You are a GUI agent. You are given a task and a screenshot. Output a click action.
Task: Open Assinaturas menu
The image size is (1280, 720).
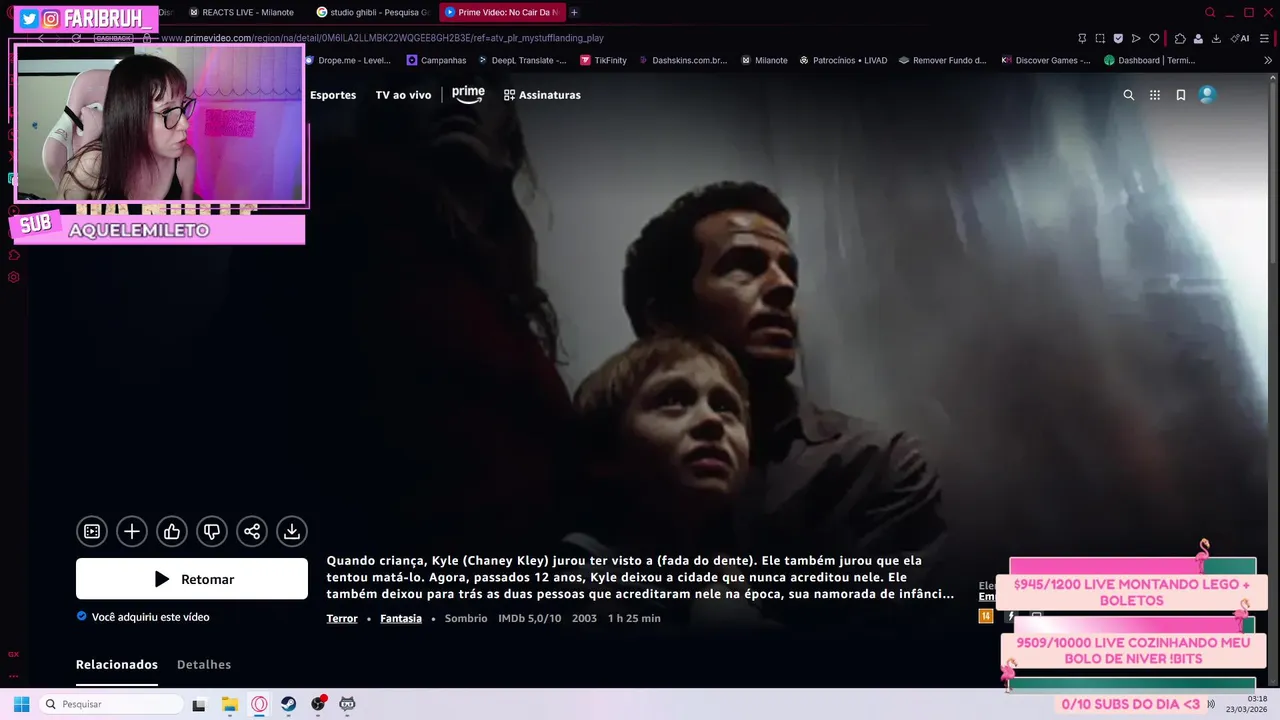(542, 95)
